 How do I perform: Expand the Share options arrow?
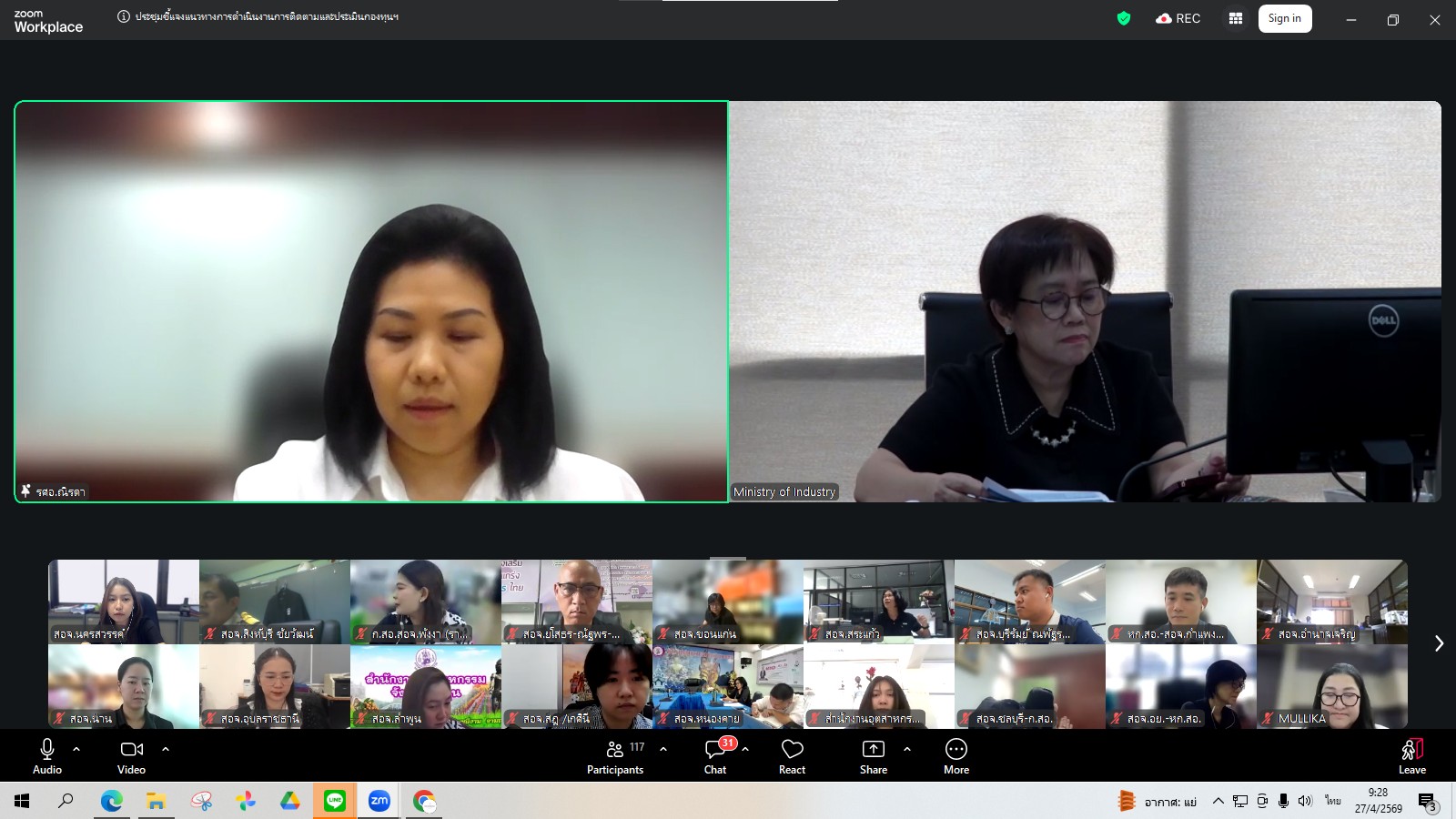(907, 749)
